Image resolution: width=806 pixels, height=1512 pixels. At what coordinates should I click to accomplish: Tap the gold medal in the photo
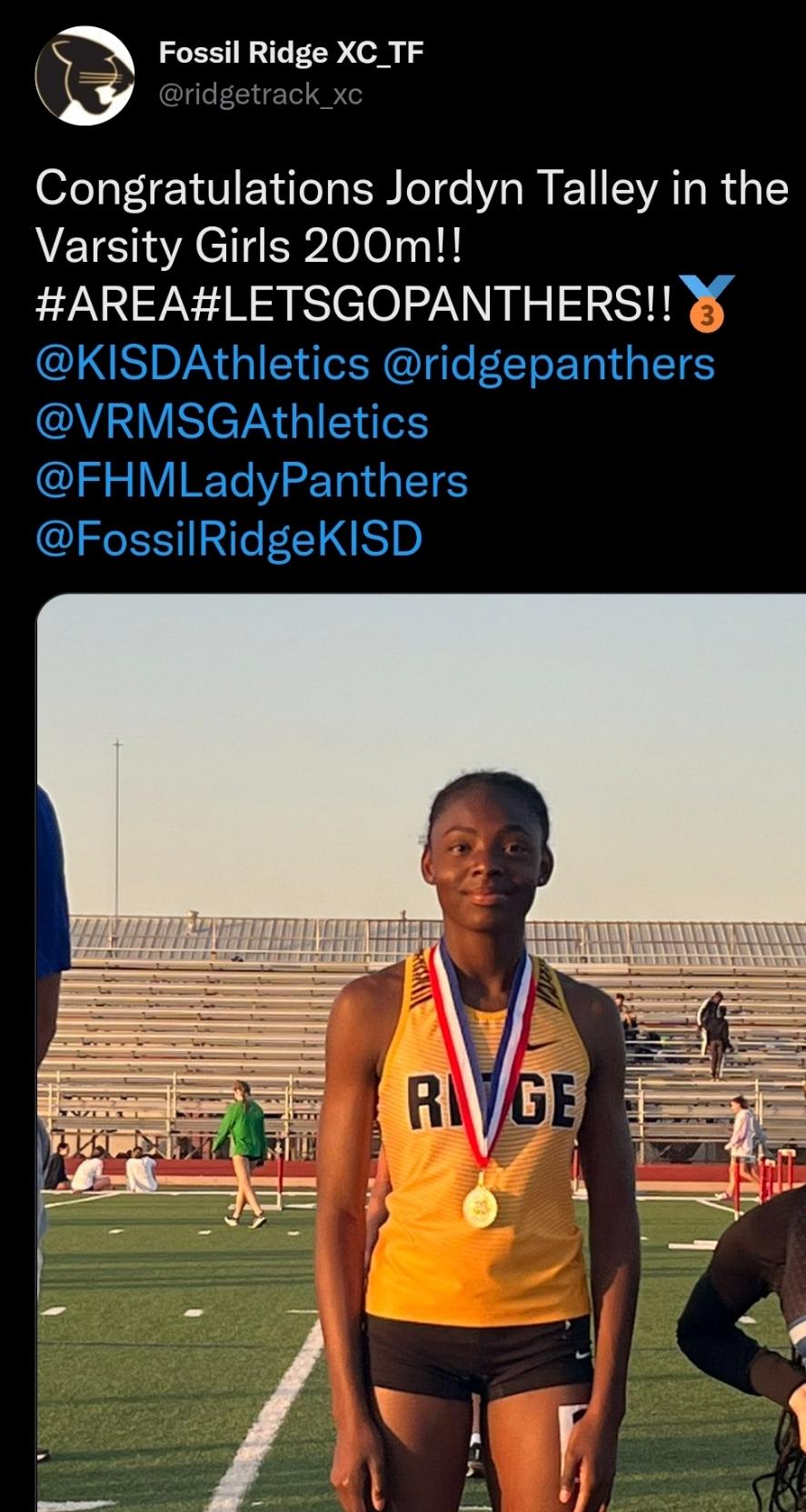coord(480,1206)
